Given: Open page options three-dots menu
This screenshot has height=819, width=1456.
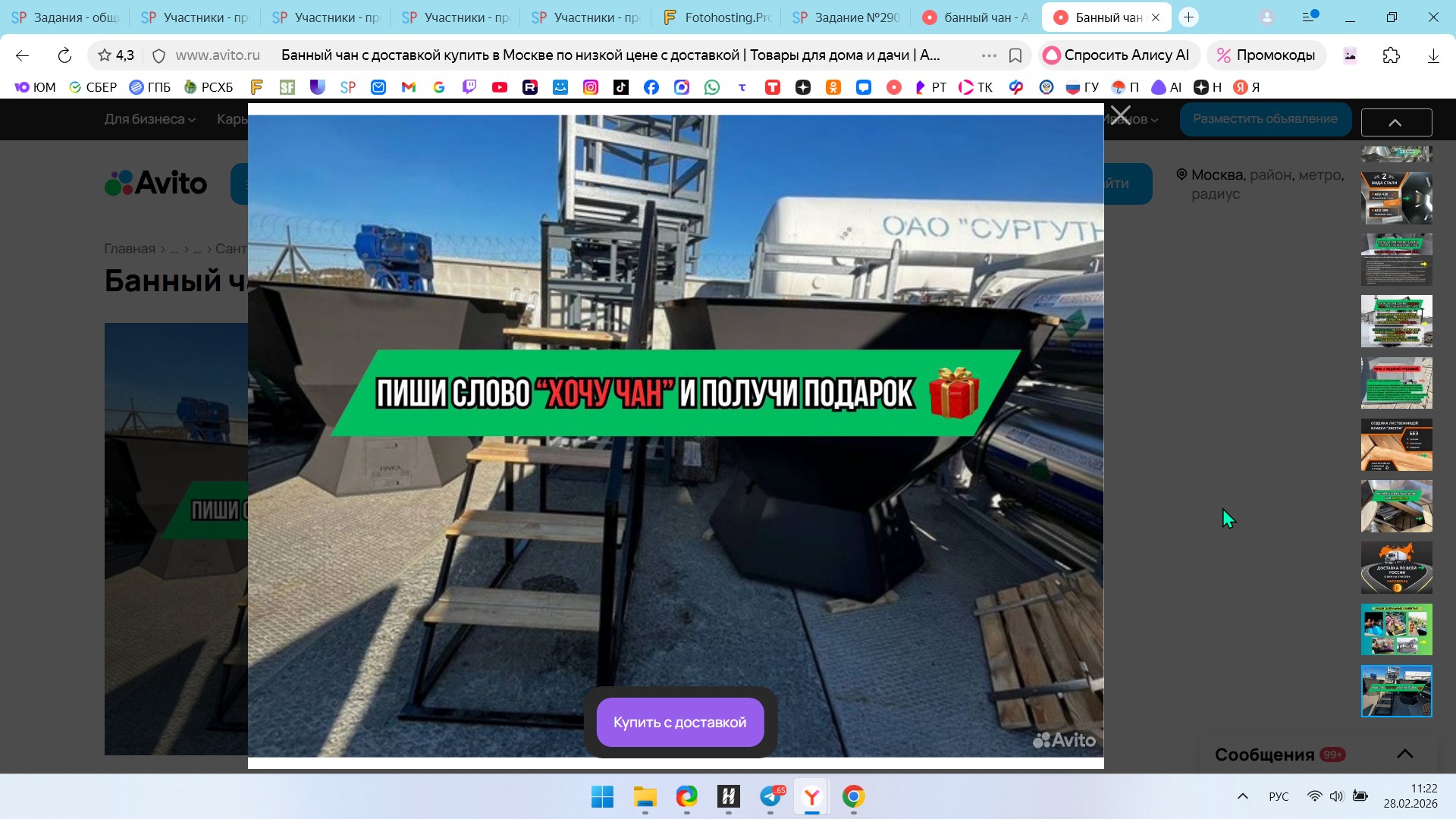Looking at the screenshot, I should [988, 55].
